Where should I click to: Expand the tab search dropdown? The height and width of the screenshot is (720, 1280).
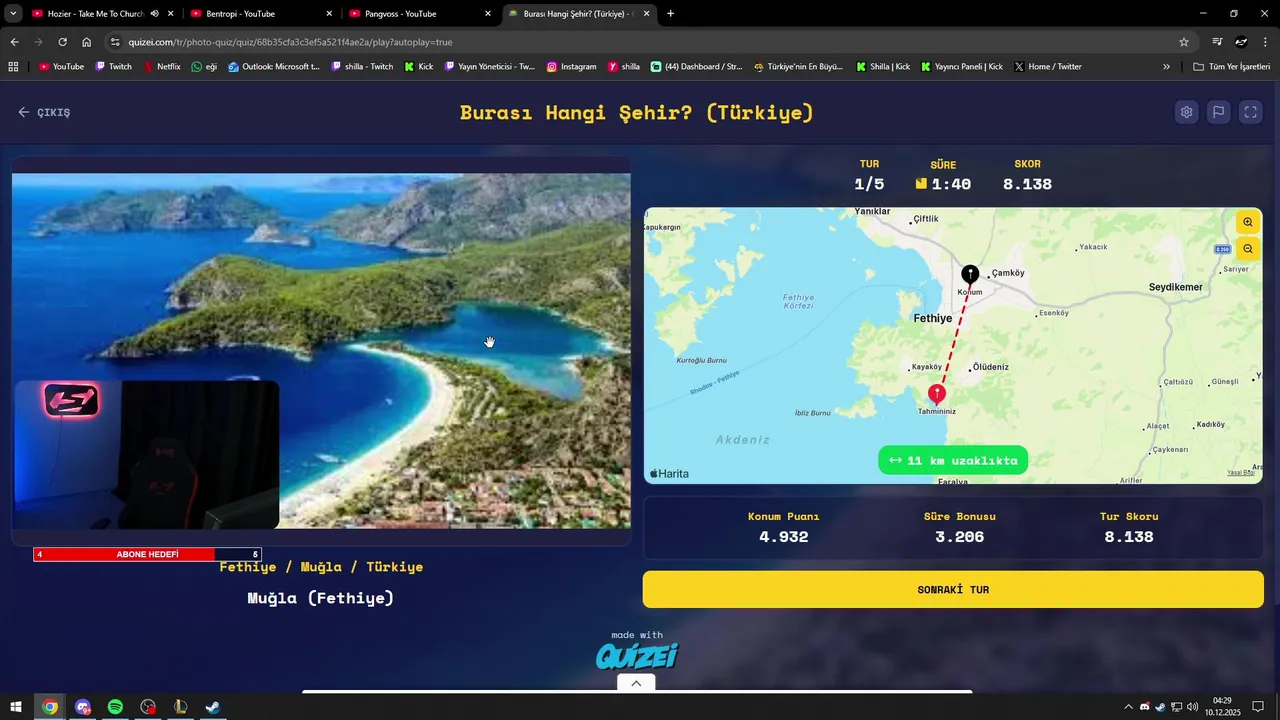point(13,14)
